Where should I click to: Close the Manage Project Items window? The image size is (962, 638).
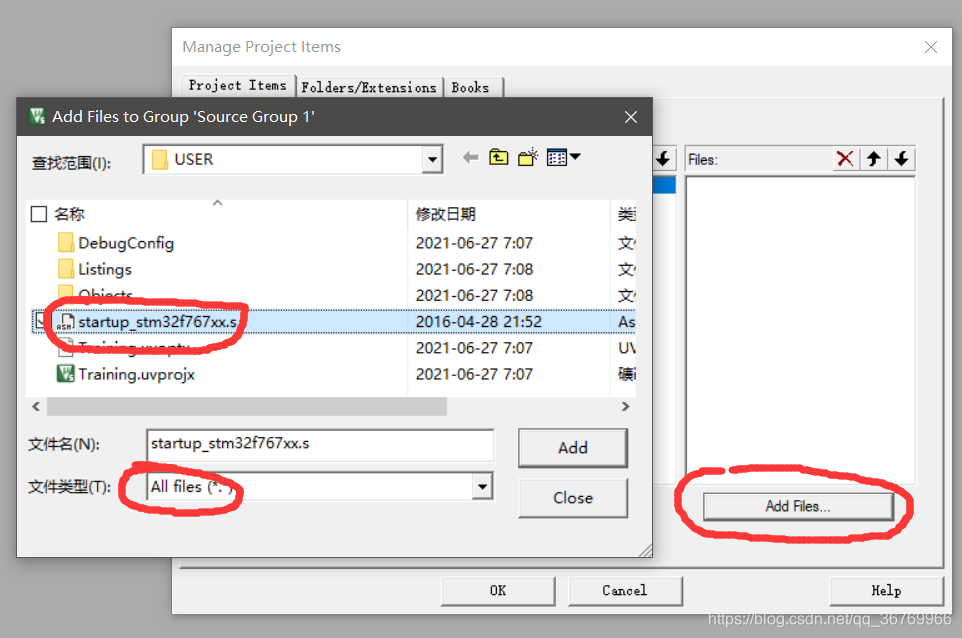coord(931,47)
